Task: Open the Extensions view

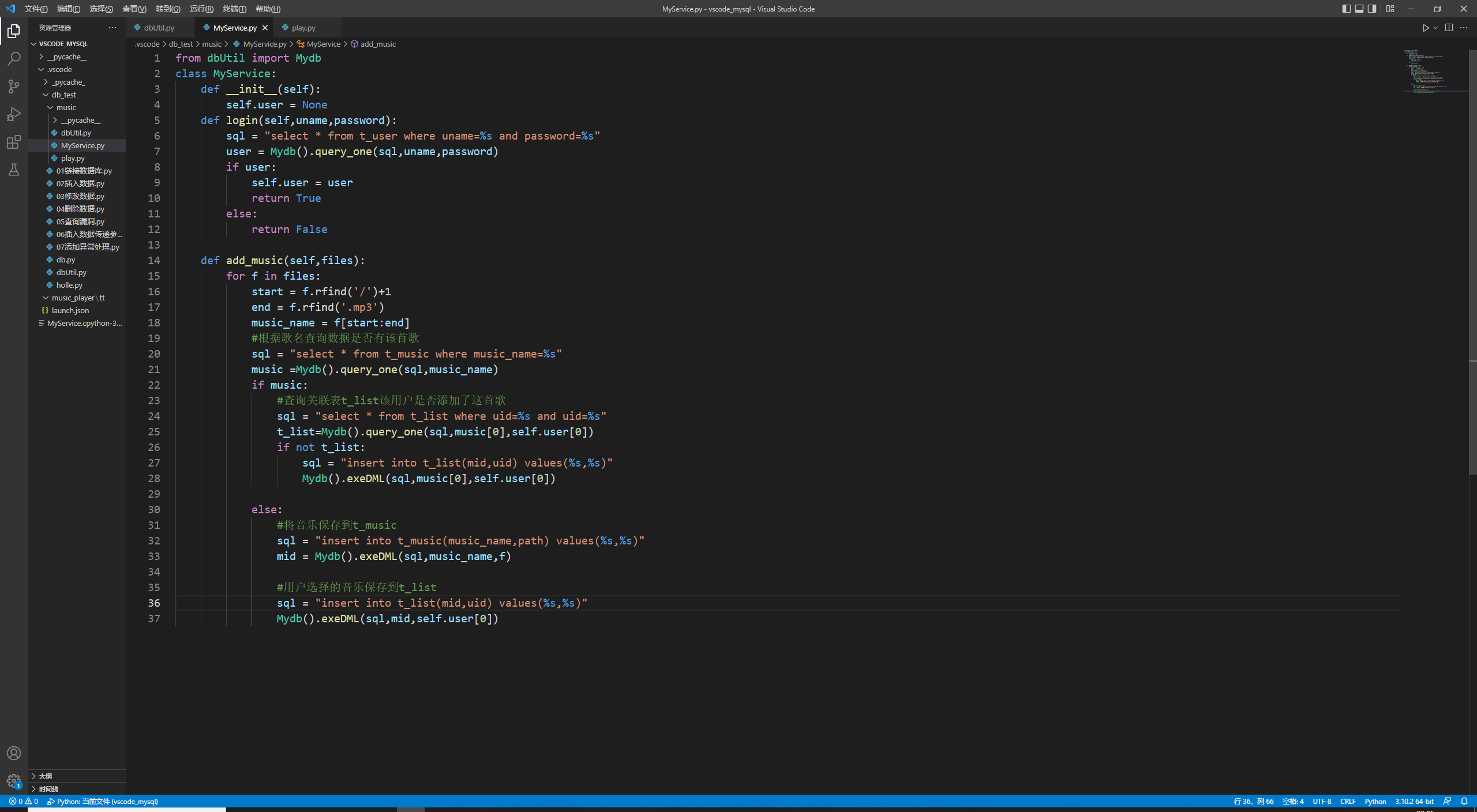Action: [x=14, y=142]
